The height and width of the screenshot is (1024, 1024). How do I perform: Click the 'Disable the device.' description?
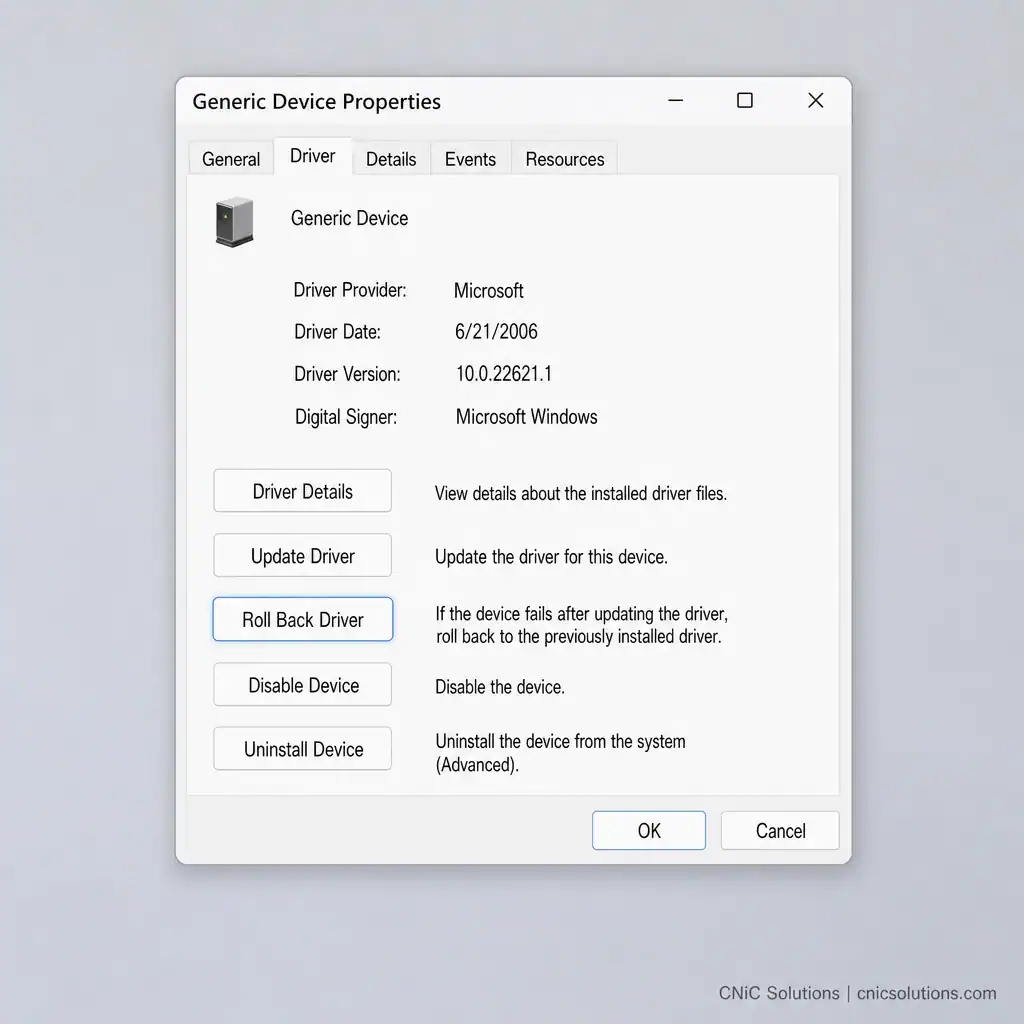click(x=500, y=687)
